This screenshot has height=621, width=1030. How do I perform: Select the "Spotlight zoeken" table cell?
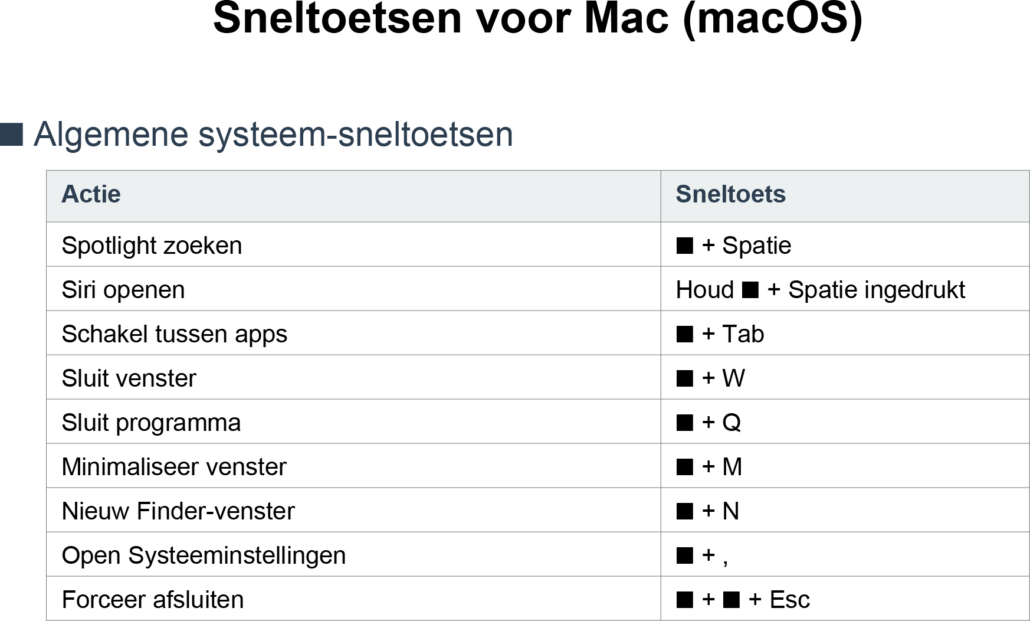[152, 245]
